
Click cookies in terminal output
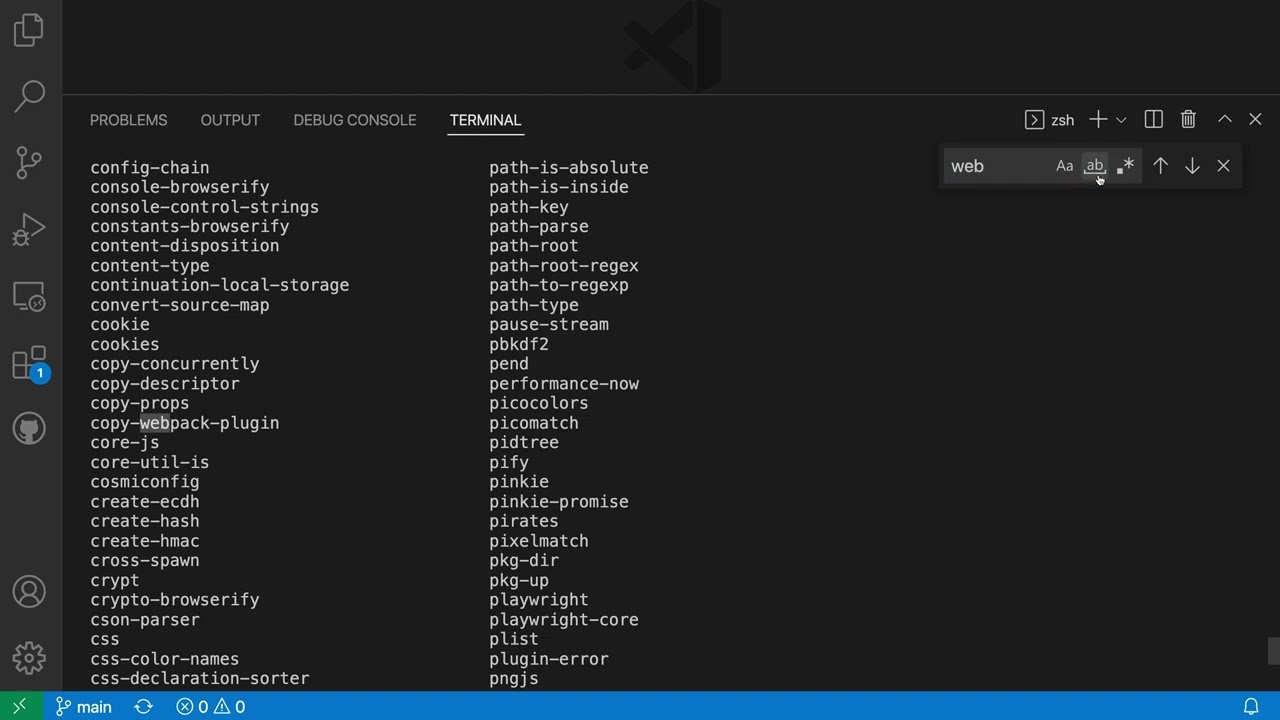pos(125,344)
